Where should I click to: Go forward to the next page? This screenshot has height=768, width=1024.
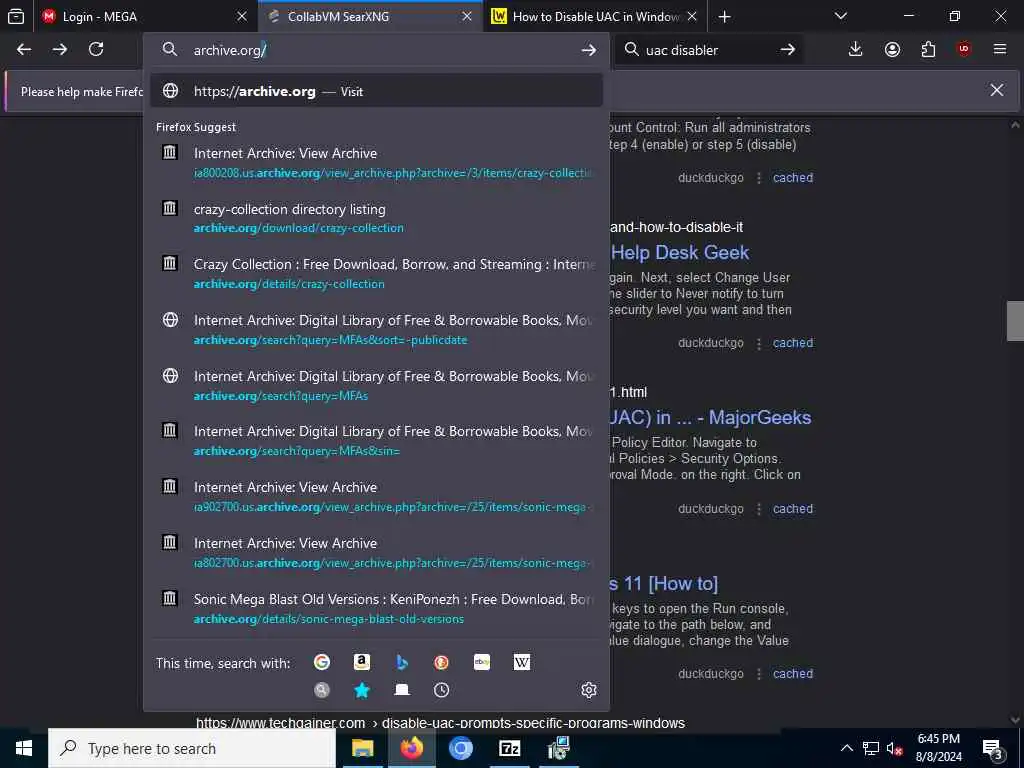point(60,50)
